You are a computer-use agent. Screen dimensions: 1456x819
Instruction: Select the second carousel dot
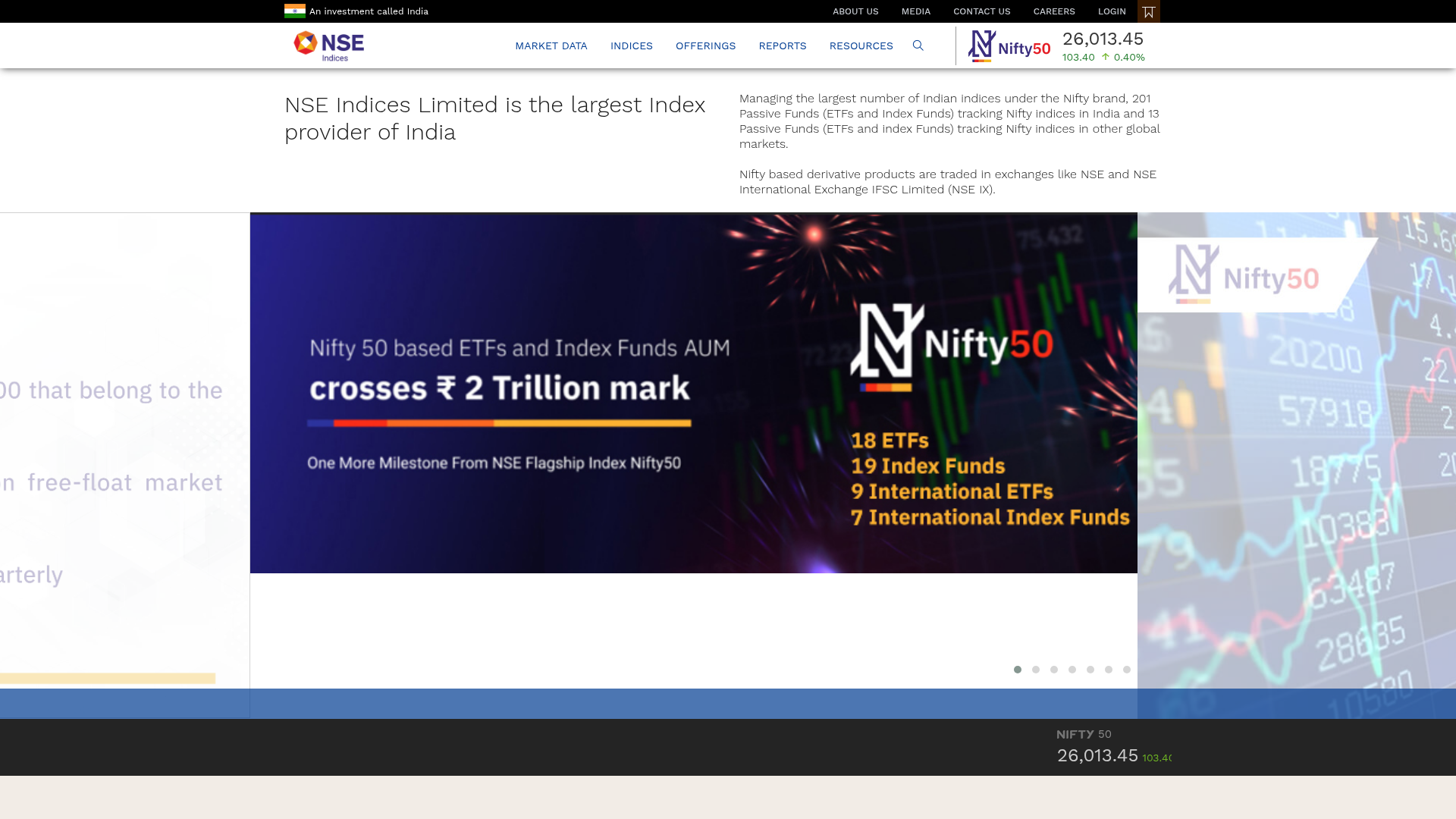pyautogui.click(x=1036, y=670)
